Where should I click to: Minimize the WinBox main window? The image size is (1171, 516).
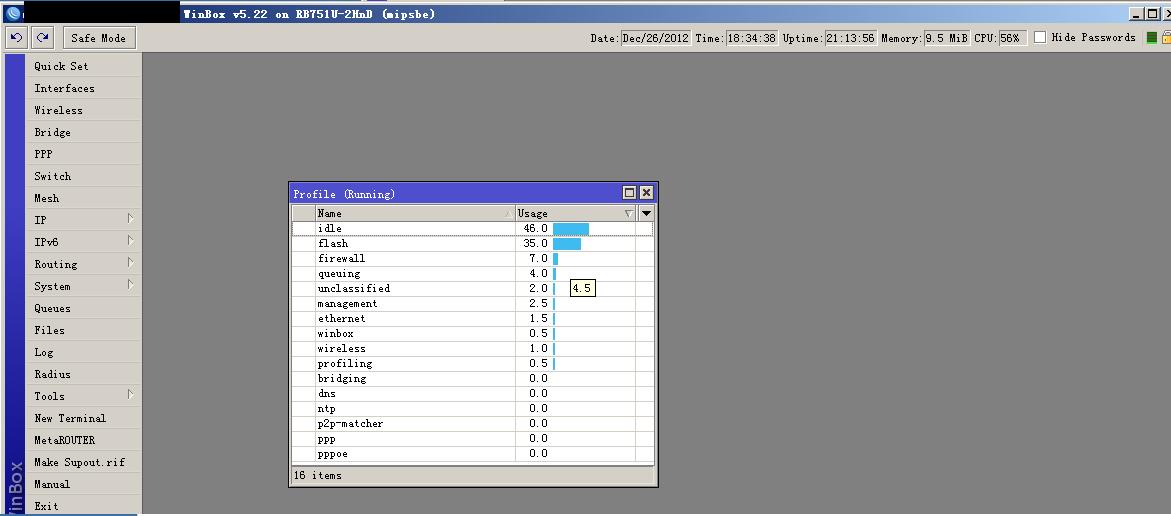(x=1137, y=13)
